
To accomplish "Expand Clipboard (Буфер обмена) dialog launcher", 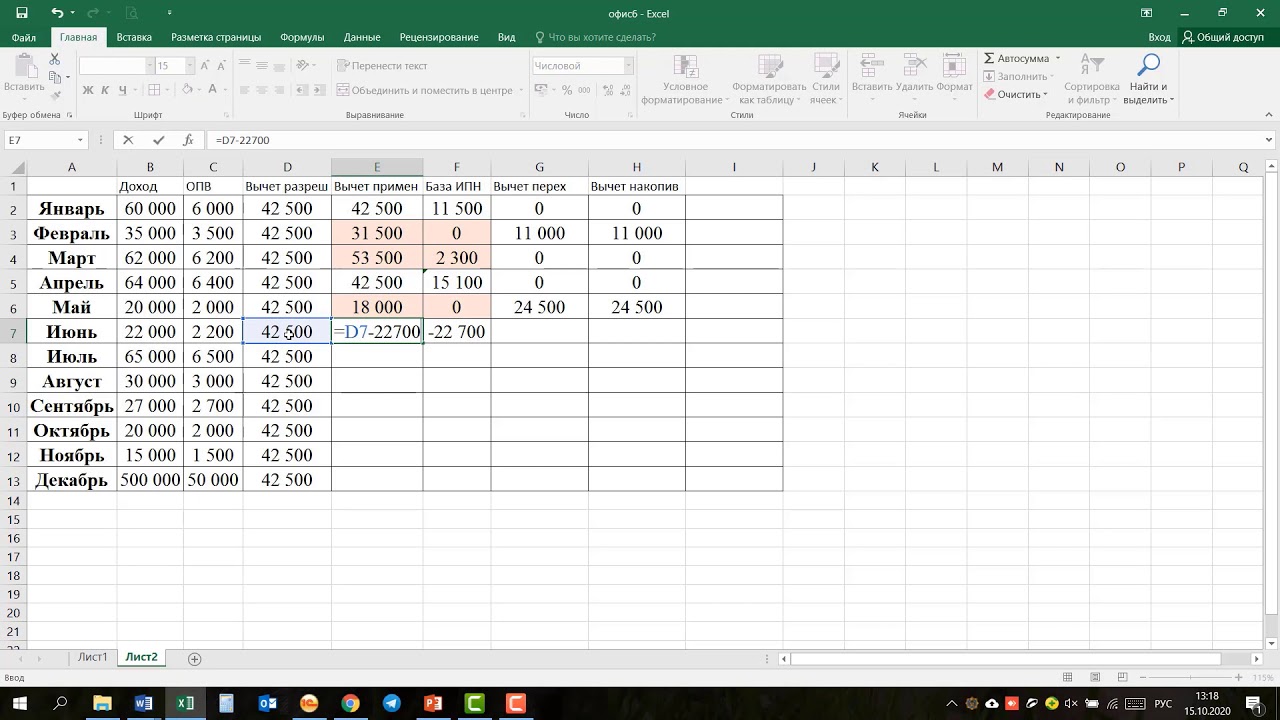I will [x=68, y=115].
